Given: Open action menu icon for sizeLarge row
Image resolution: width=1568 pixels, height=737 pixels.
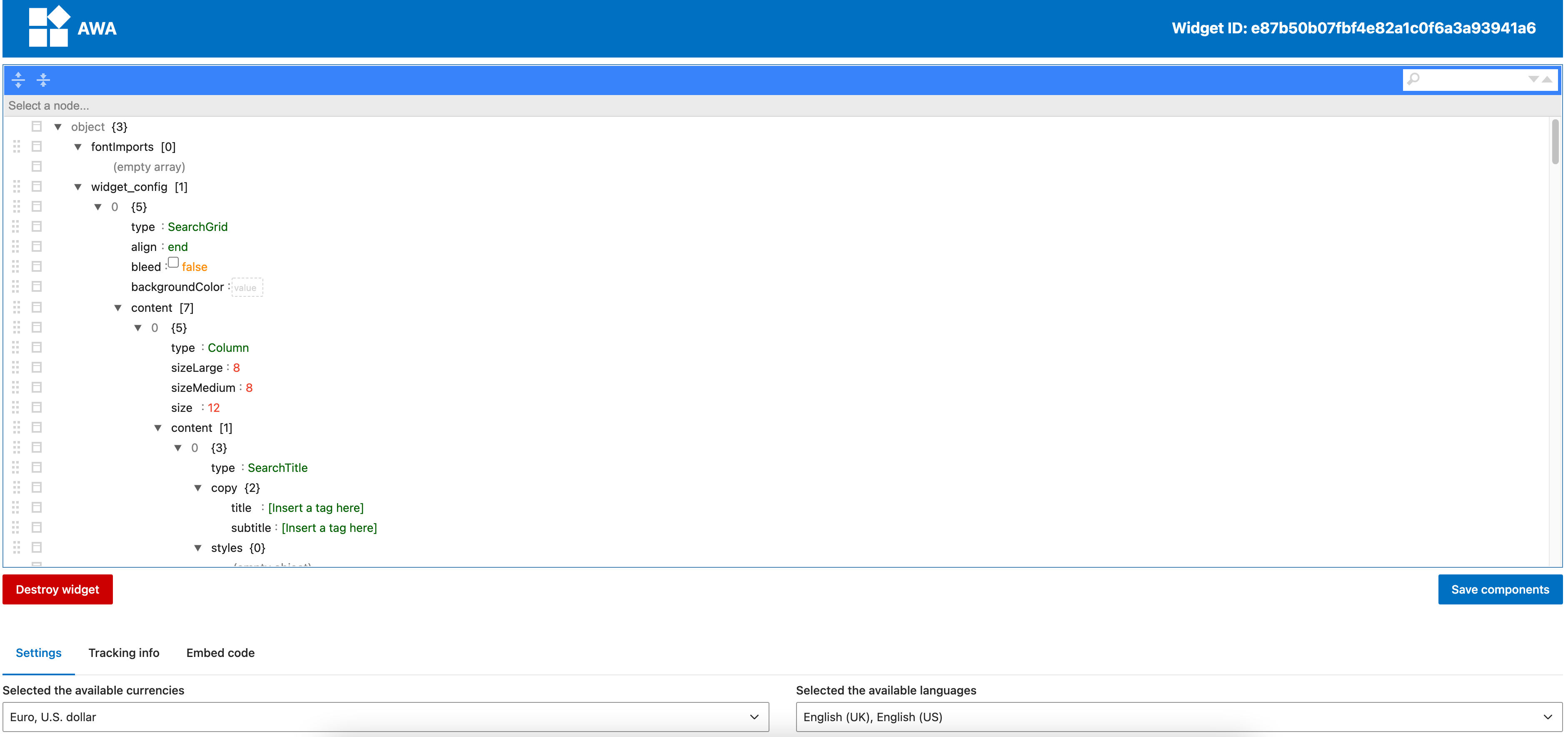Looking at the screenshot, I should click(x=37, y=367).
